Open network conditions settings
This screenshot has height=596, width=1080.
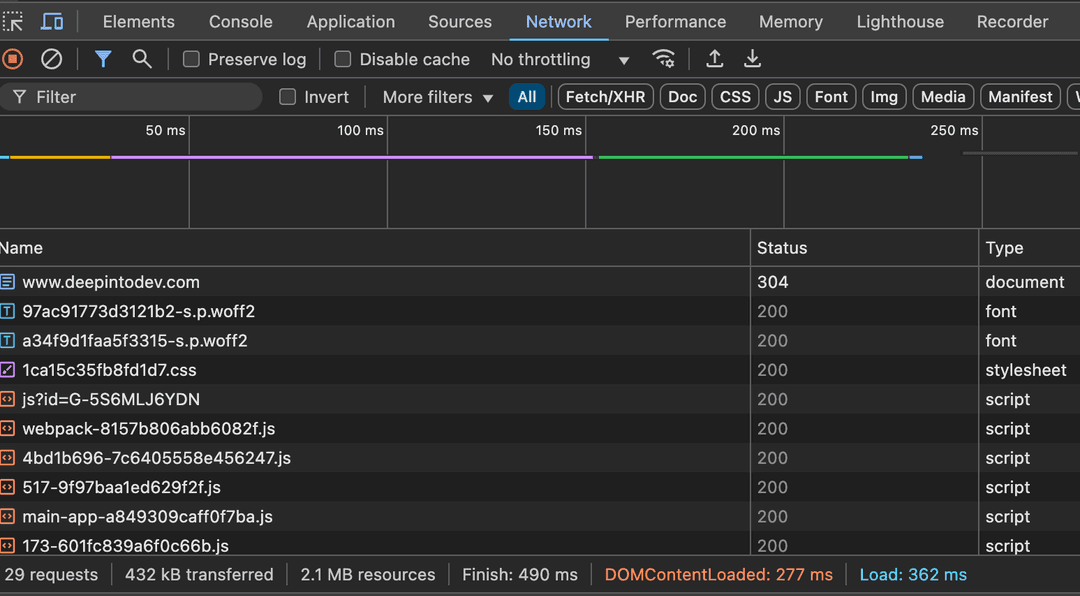click(664, 59)
